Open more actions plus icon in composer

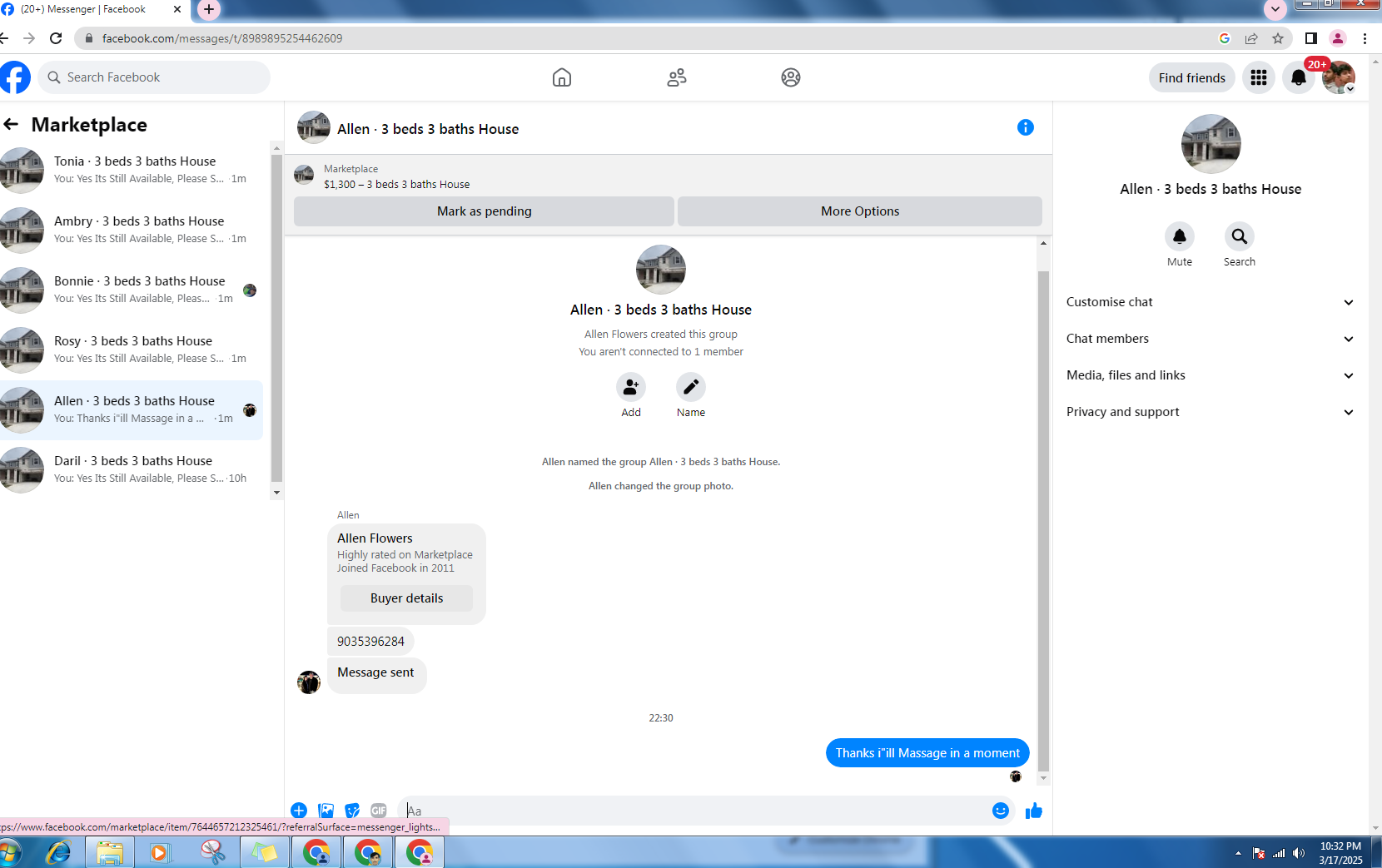click(299, 811)
